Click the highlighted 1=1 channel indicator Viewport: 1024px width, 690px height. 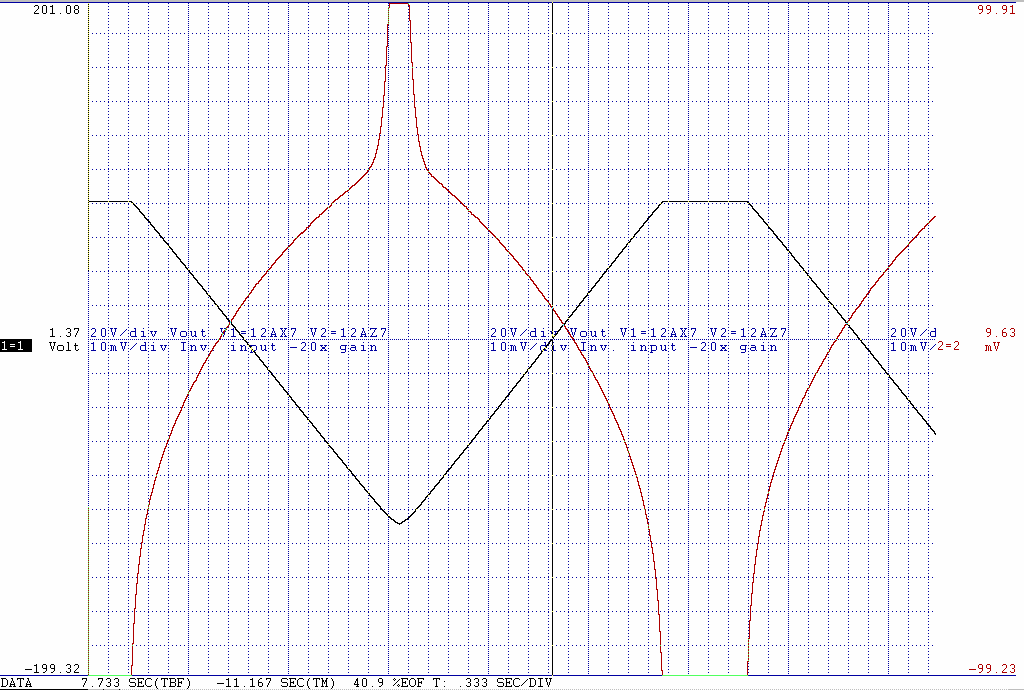(x=17, y=346)
